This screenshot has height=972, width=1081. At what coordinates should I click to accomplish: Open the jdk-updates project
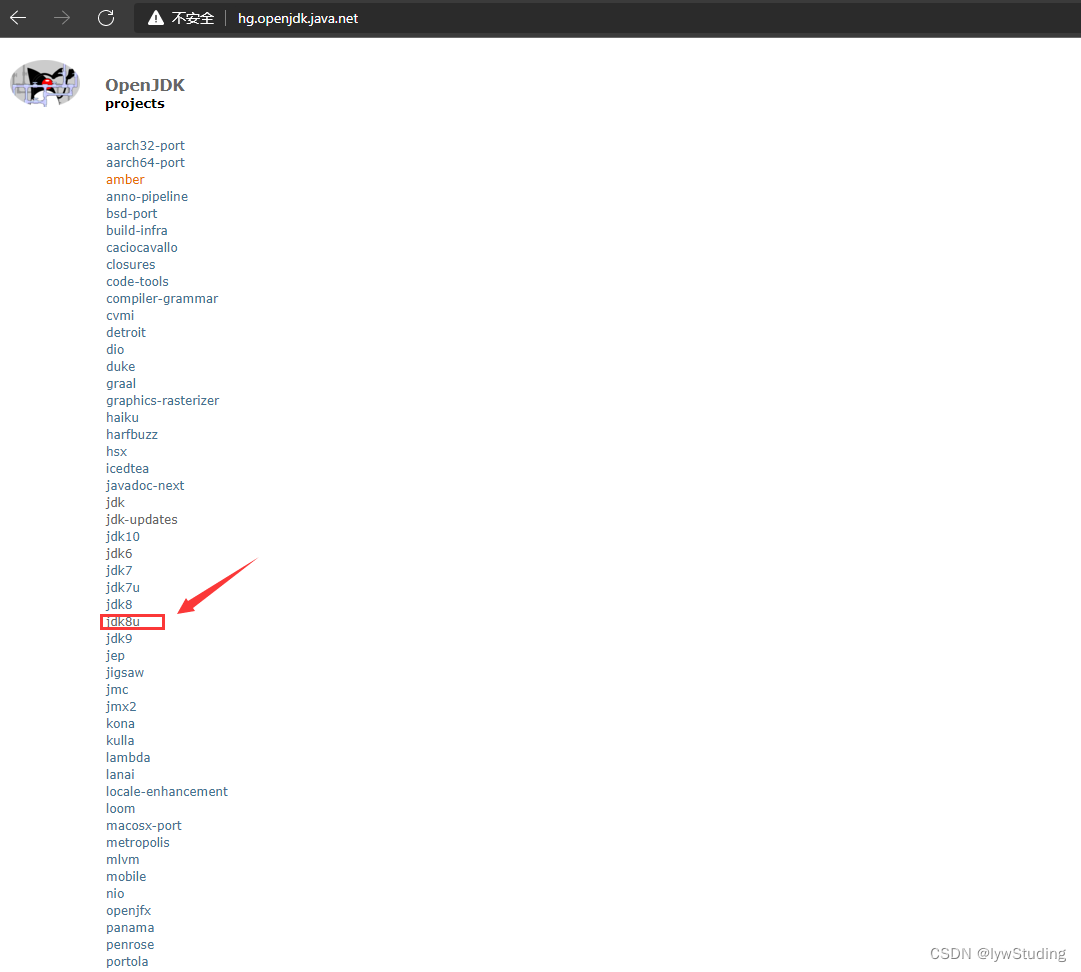(x=142, y=520)
